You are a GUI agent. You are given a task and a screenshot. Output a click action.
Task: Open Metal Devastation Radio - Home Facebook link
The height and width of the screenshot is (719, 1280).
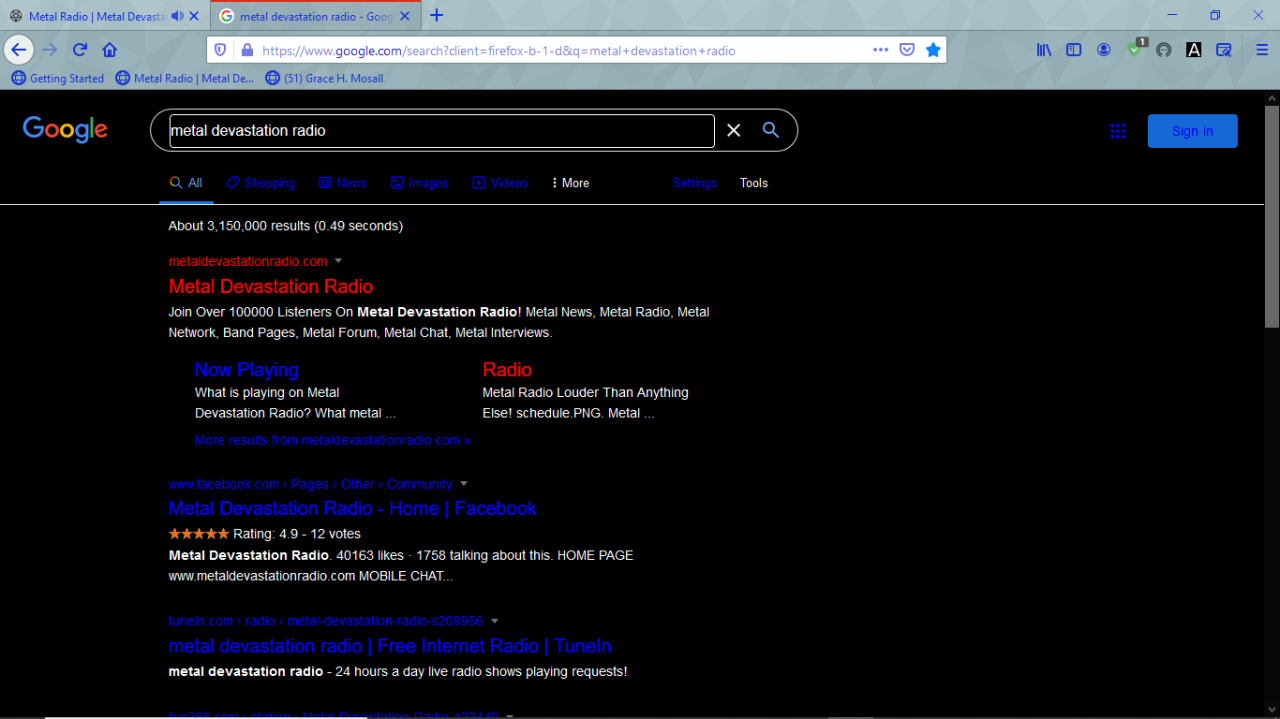pyautogui.click(x=352, y=509)
